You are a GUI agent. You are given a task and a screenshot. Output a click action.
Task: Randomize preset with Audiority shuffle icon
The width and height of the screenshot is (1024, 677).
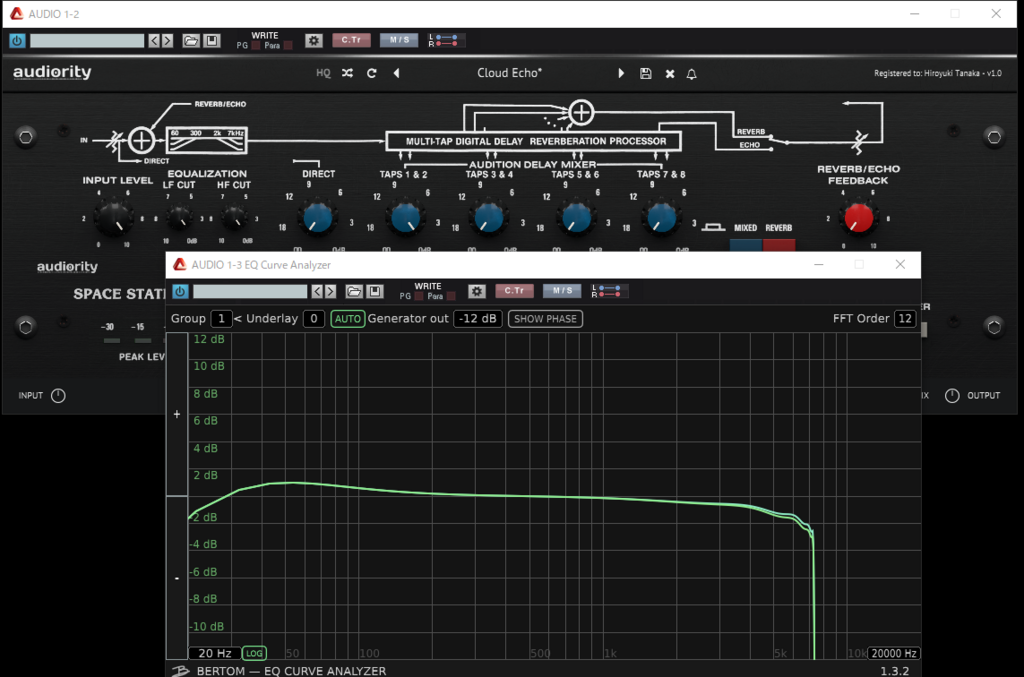click(347, 73)
